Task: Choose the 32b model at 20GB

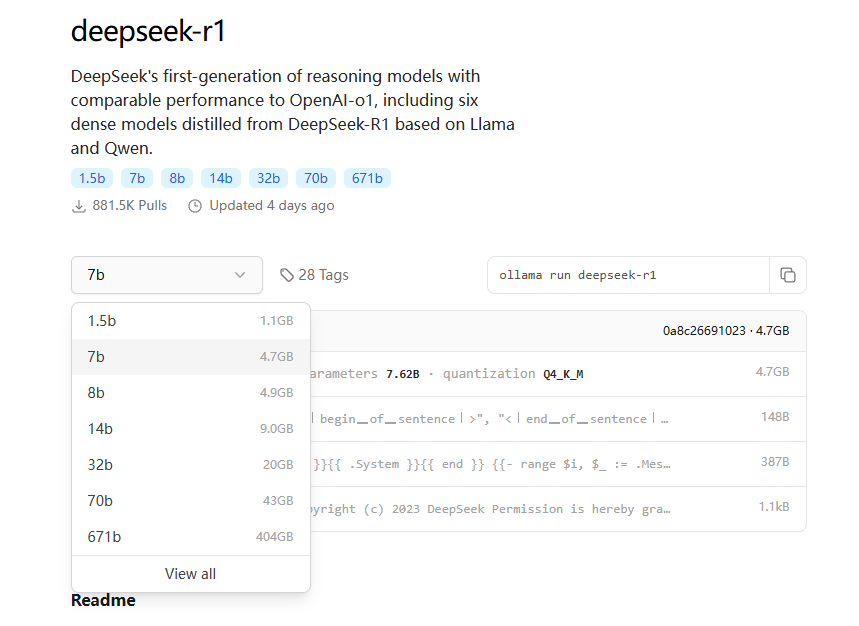Action: [190, 465]
